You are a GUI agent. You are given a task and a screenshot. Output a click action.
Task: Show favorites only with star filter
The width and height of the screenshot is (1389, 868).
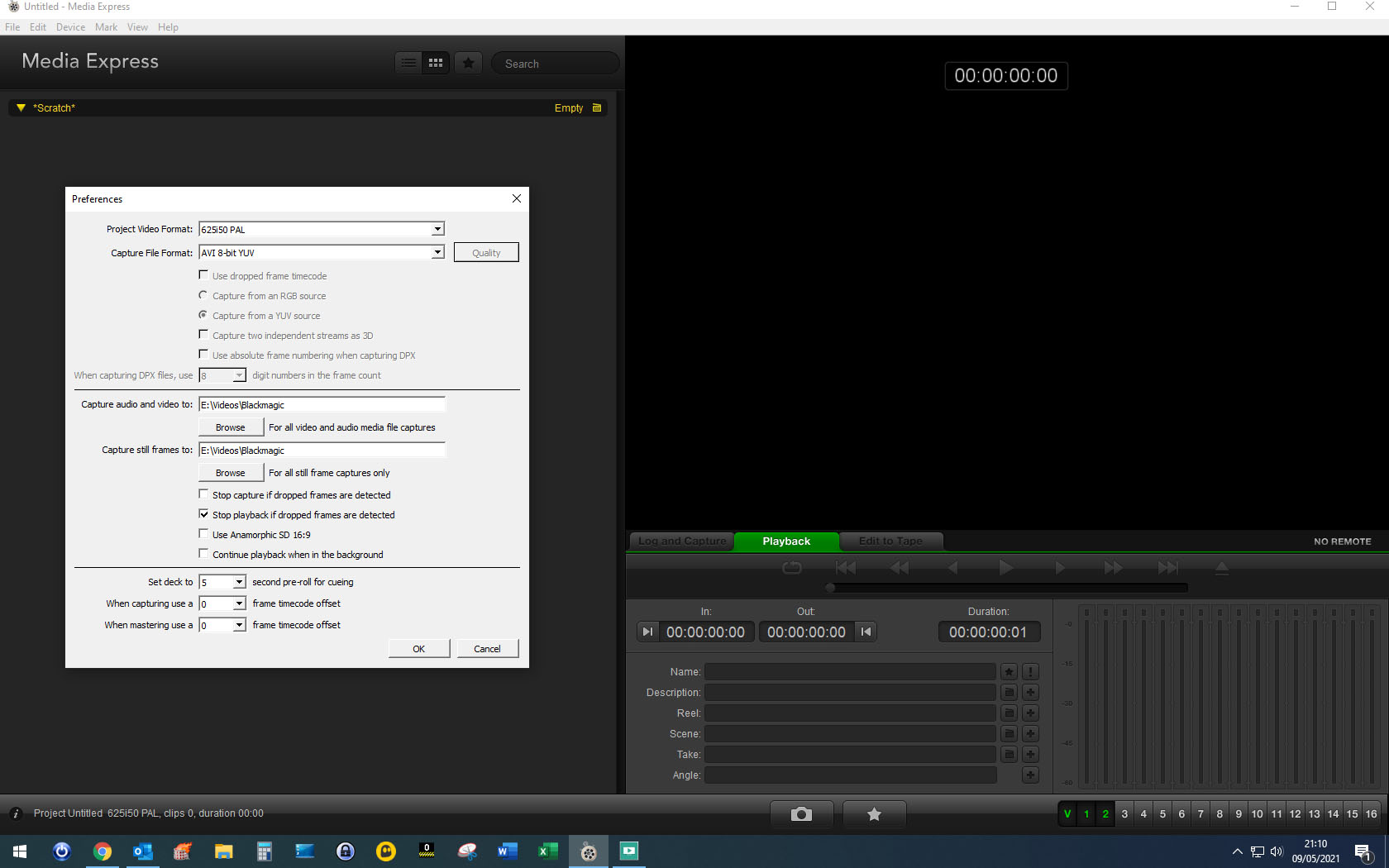pos(469,63)
